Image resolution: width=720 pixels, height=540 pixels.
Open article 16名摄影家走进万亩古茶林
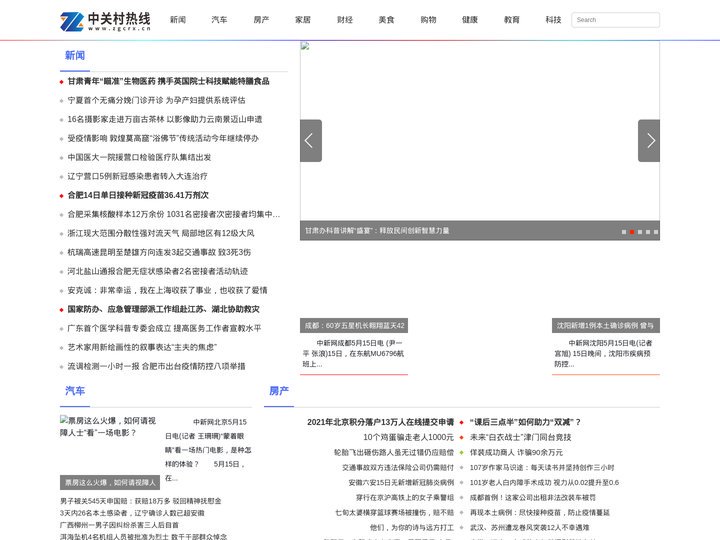[x=165, y=119]
